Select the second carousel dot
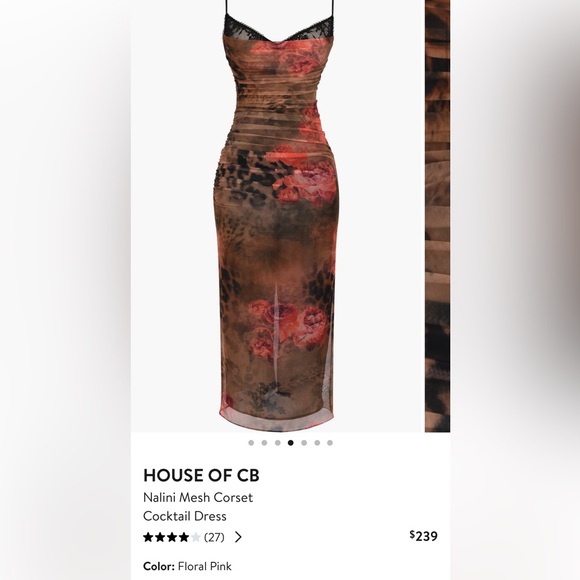580x580 pixels. tap(264, 443)
